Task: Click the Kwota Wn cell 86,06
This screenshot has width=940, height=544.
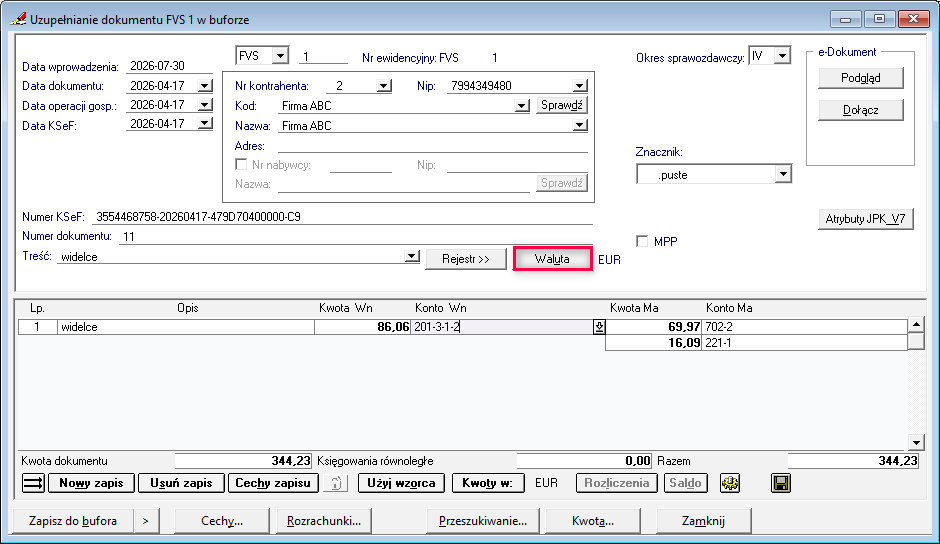Action: point(362,327)
